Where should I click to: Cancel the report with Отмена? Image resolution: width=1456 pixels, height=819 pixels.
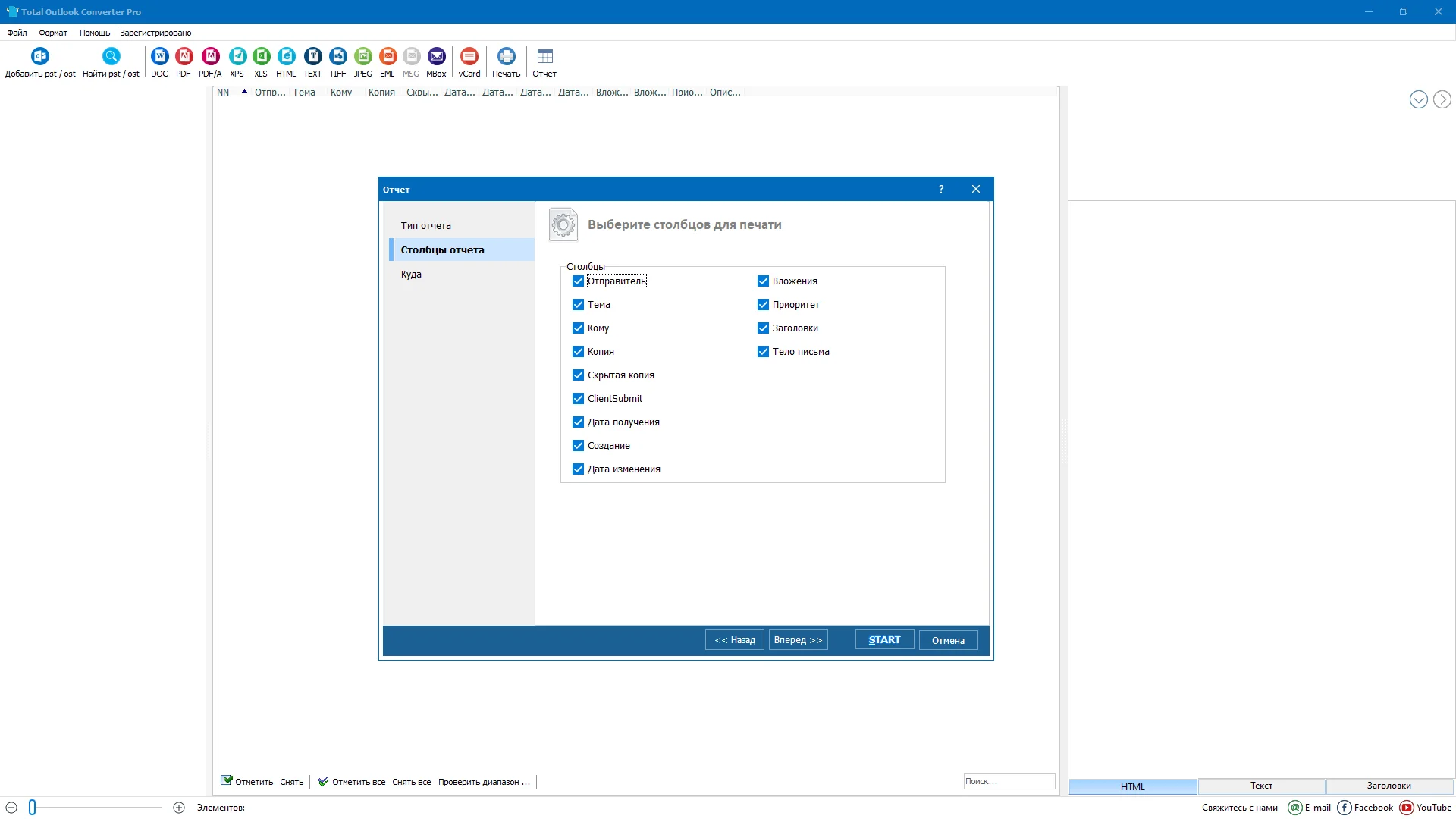[948, 640]
